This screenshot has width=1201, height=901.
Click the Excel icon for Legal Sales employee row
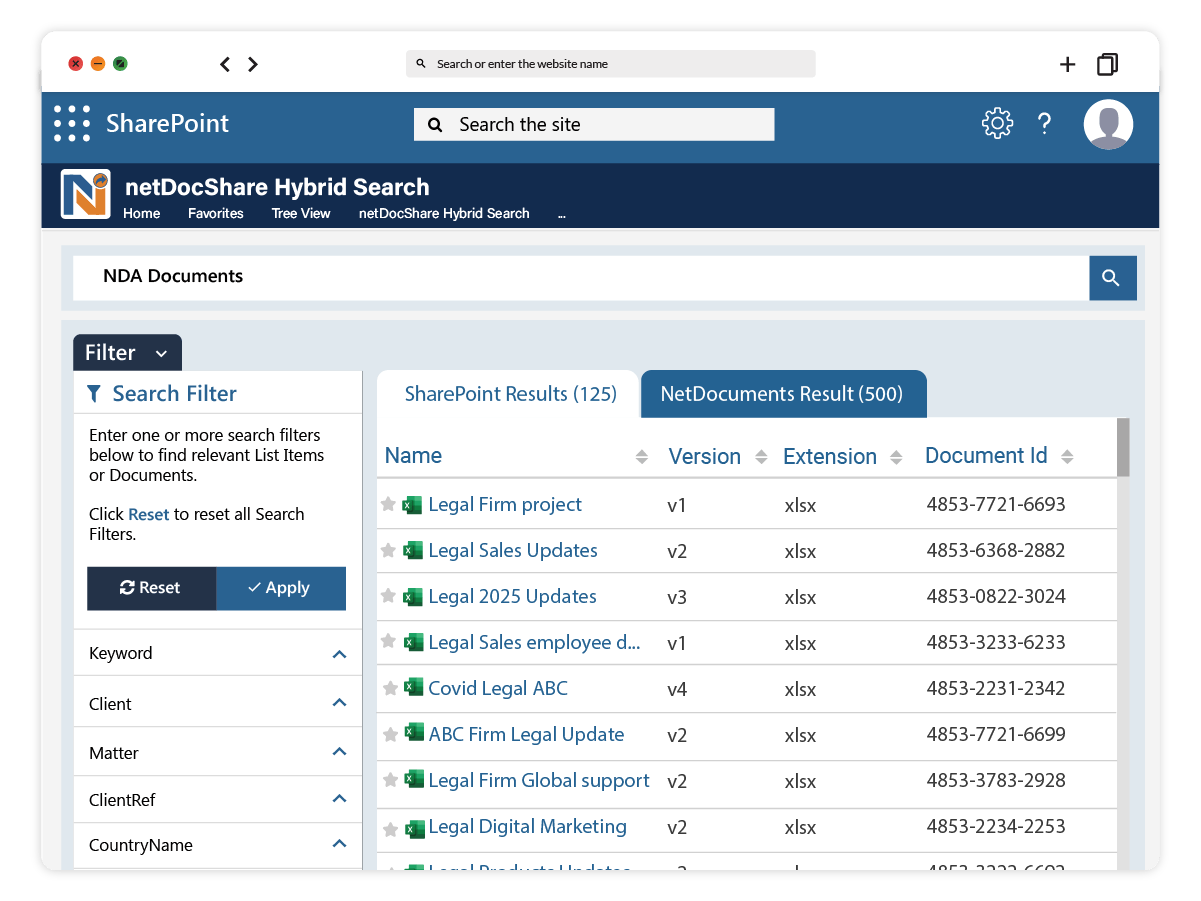413,642
